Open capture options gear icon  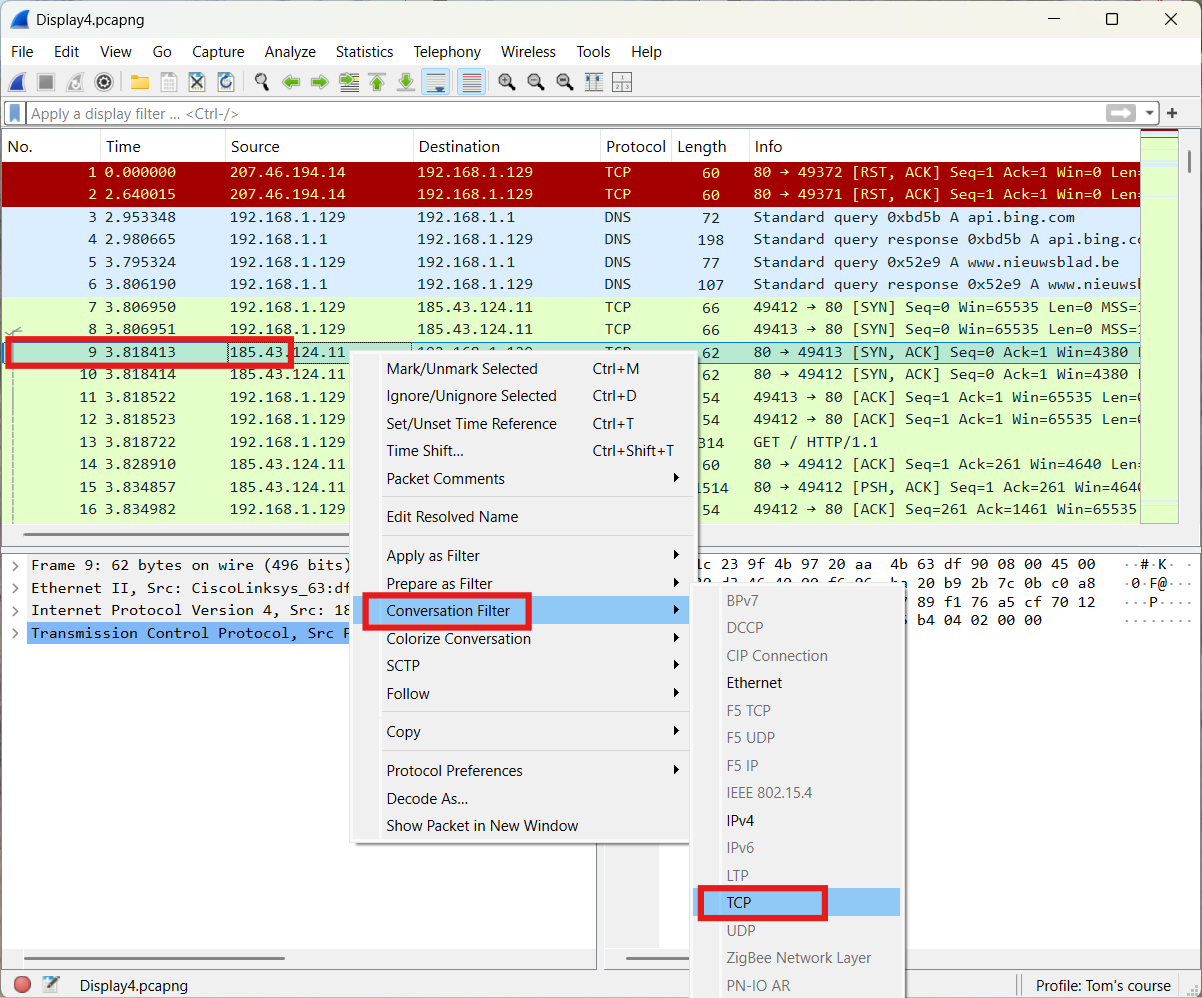click(103, 82)
